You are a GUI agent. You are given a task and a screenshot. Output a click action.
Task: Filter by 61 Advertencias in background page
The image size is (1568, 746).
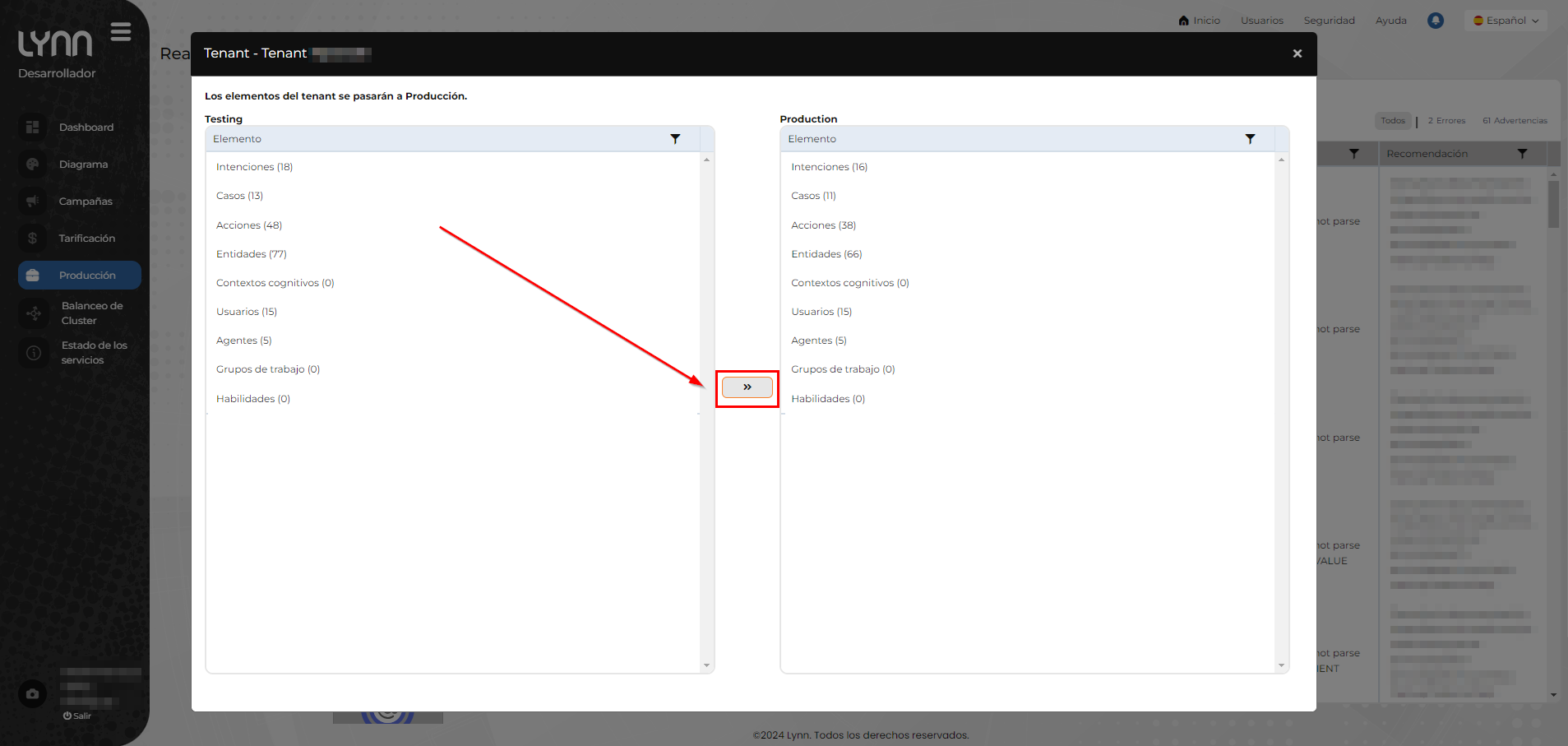pos(1515,121)
